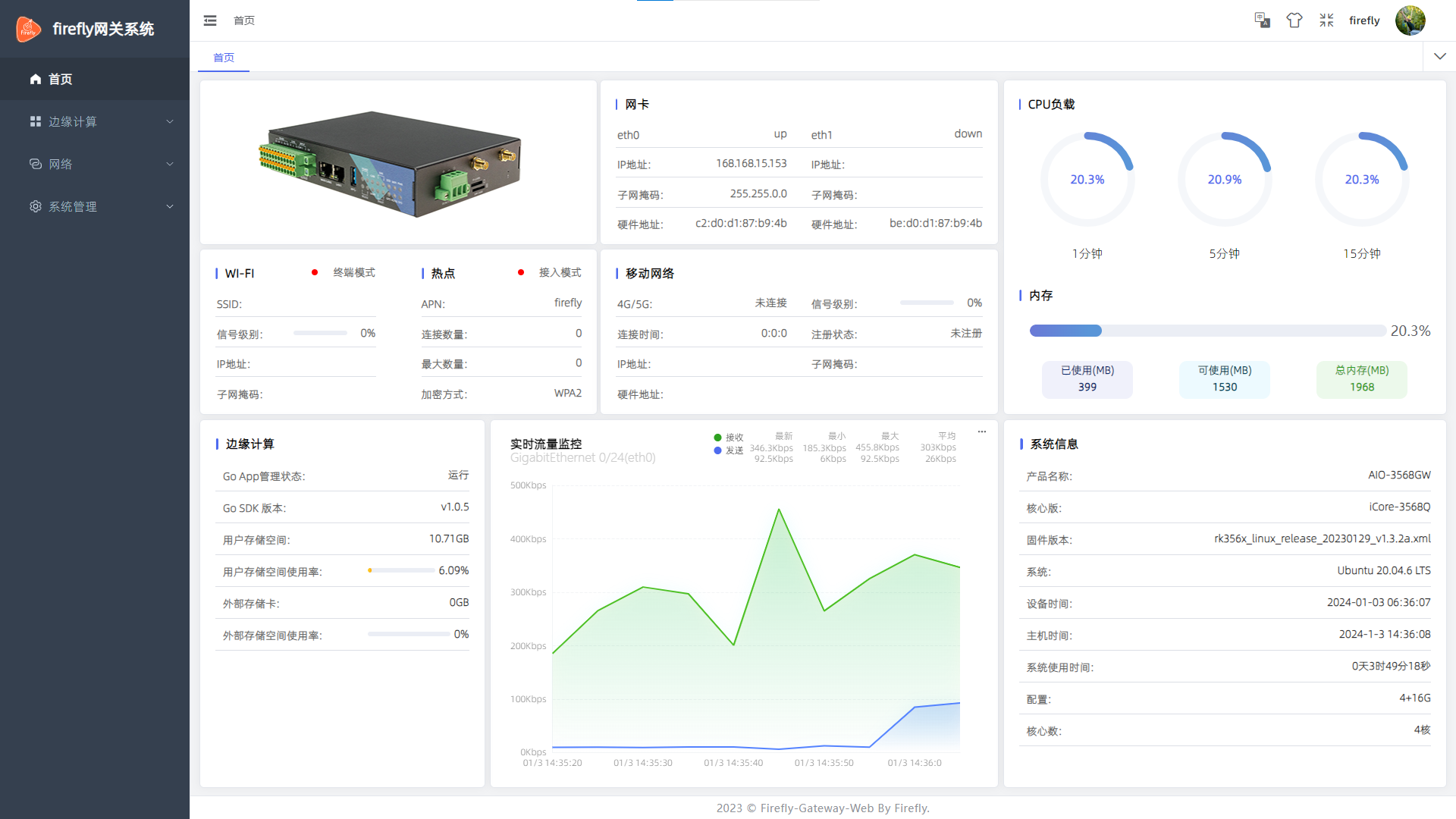Image resolution: width=1456 pixels, height=819 pixels.
Task: Click the WPA2 encryption value
Action: pos(568,393)
